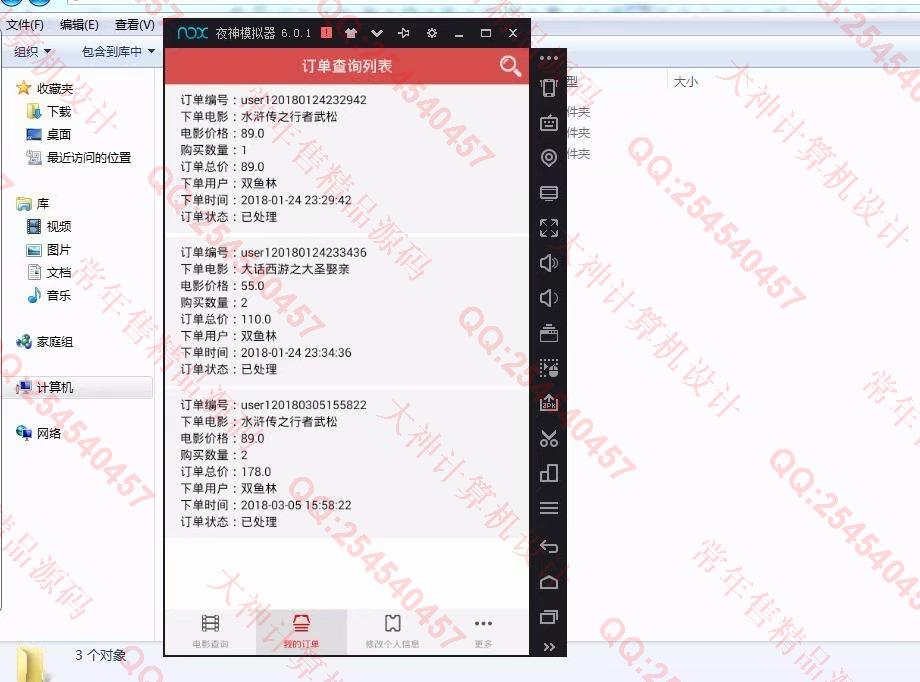This screenshot has width=920, height=682.
Task: Show recent apps icon in Nox sidebar
Action: 549,617
